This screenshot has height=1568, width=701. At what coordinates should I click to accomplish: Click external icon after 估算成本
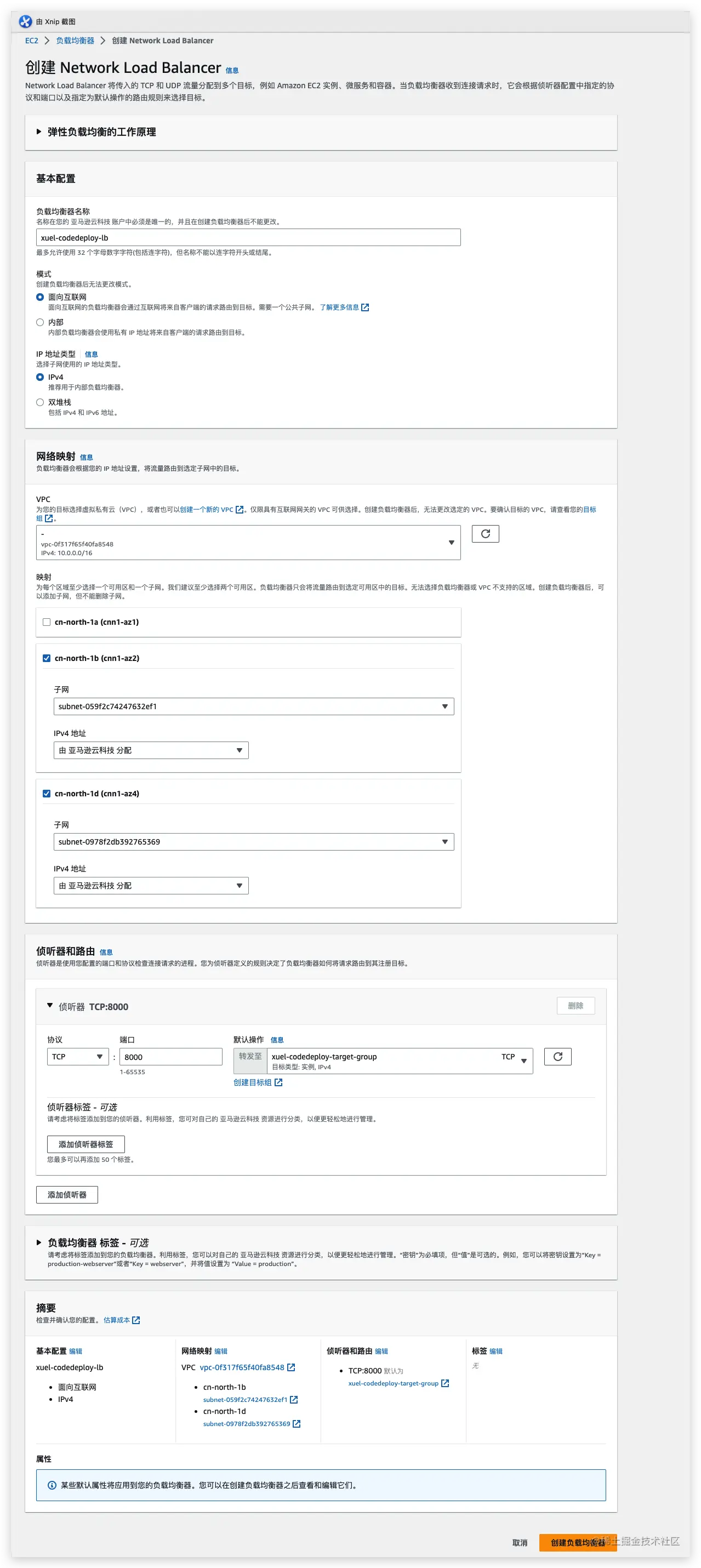136,1320
